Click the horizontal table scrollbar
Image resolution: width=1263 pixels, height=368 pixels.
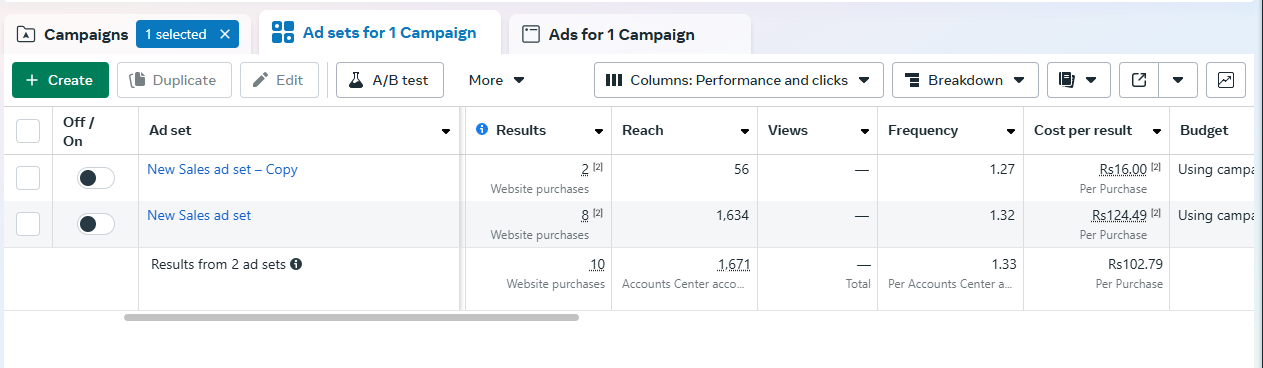click(x=351, y=318)
